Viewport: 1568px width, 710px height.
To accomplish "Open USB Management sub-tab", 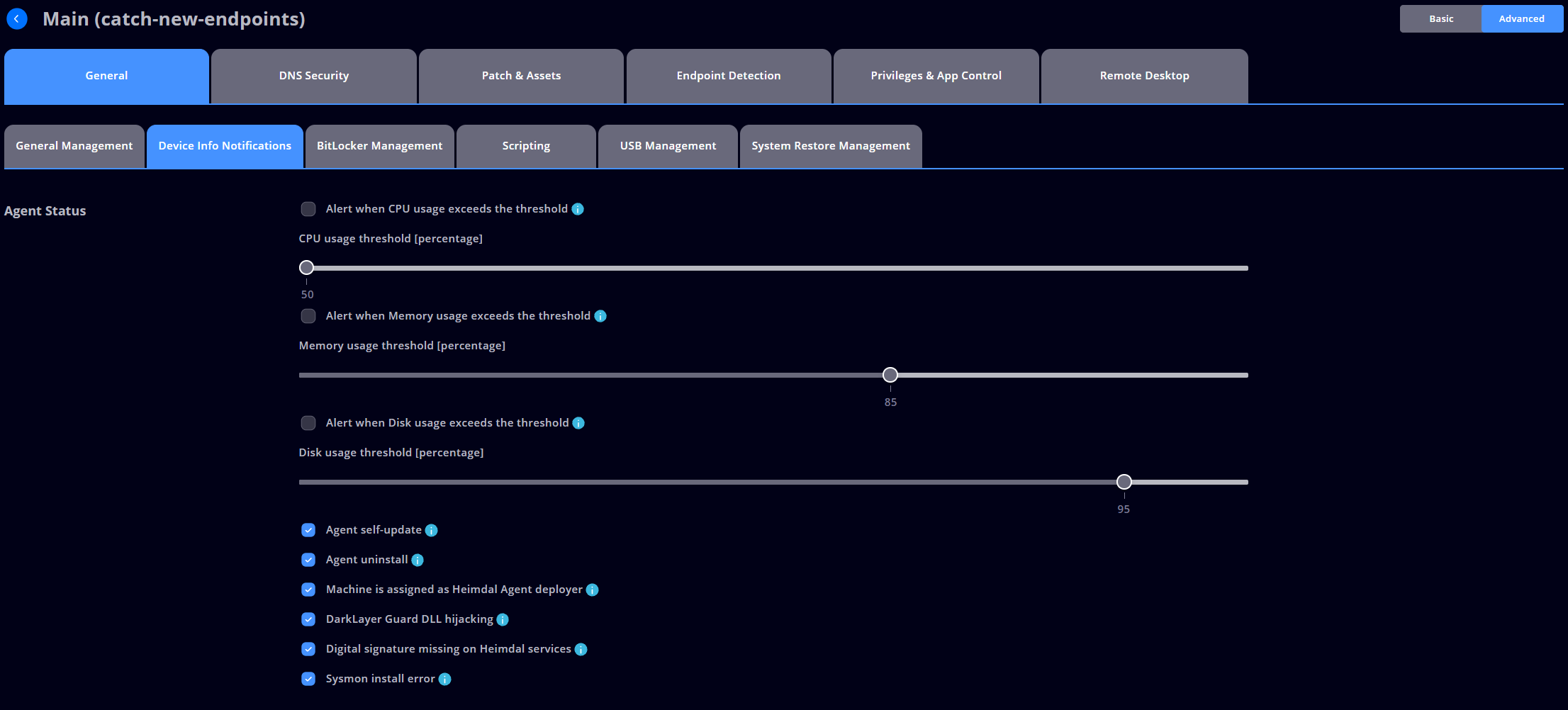I will click(x=668, y=146).
